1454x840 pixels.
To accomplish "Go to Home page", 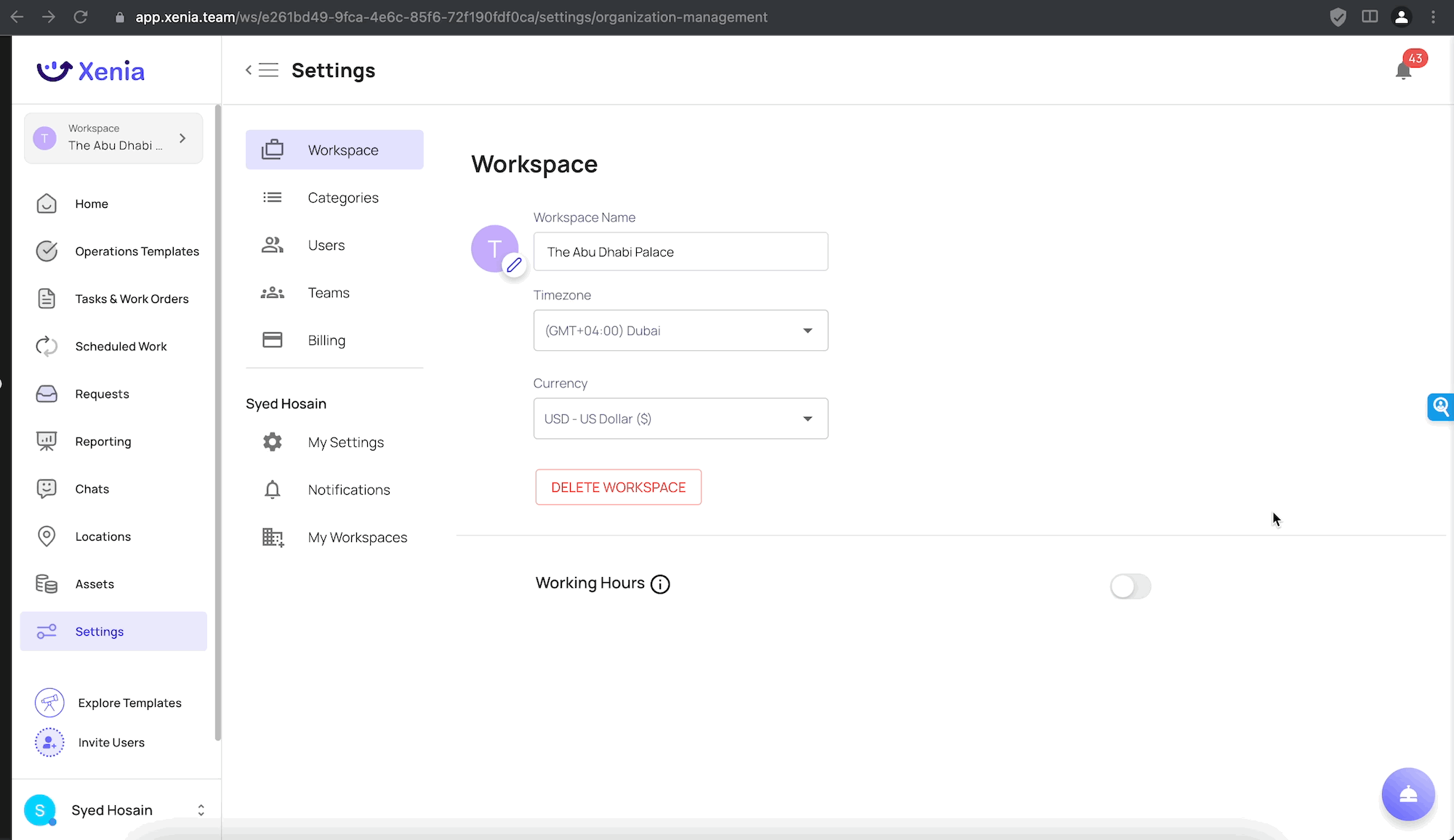I will (113, 203).
